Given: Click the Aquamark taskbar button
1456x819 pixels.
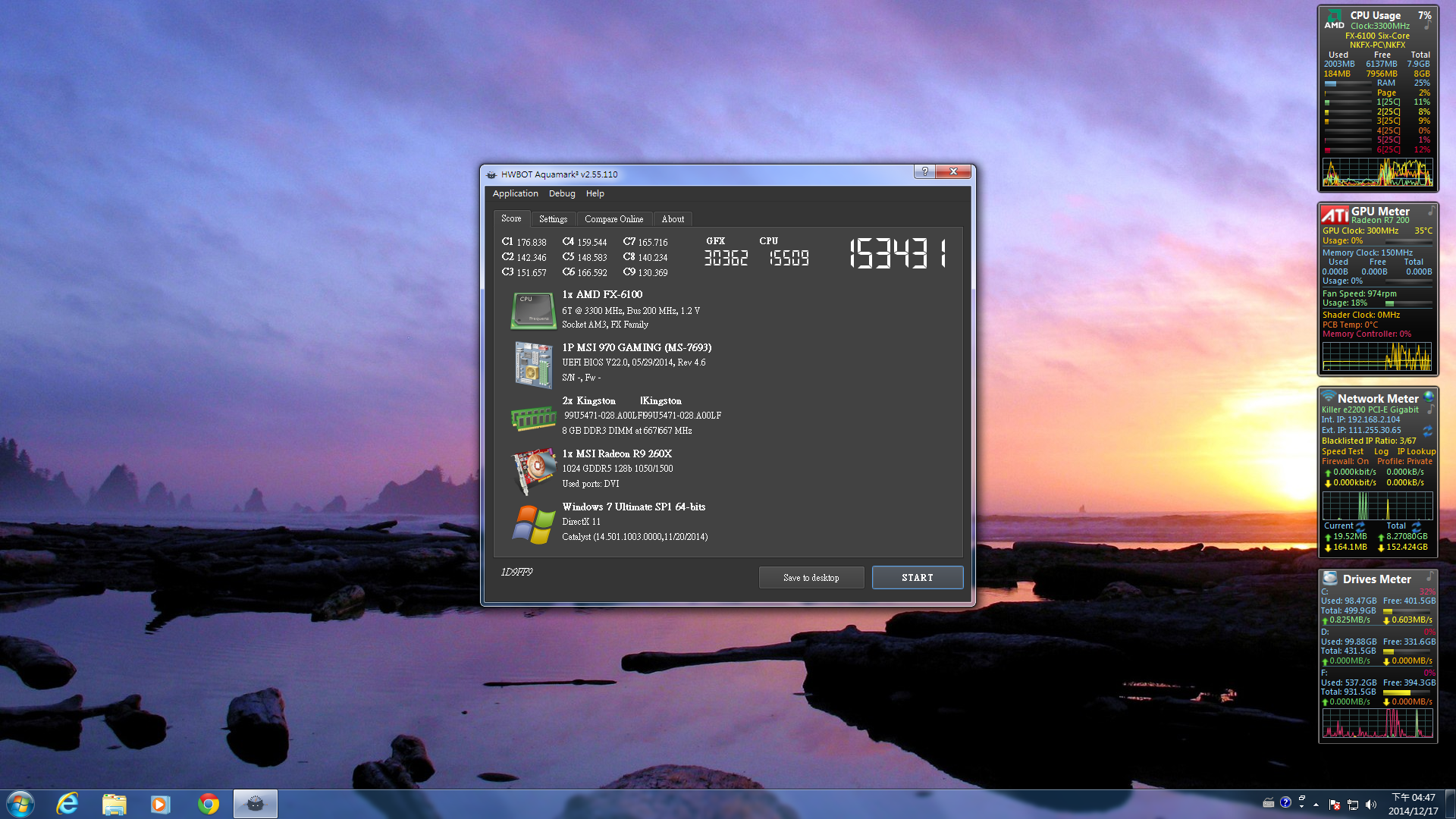Looking at the screenshot, I should [x=256, y=804].
